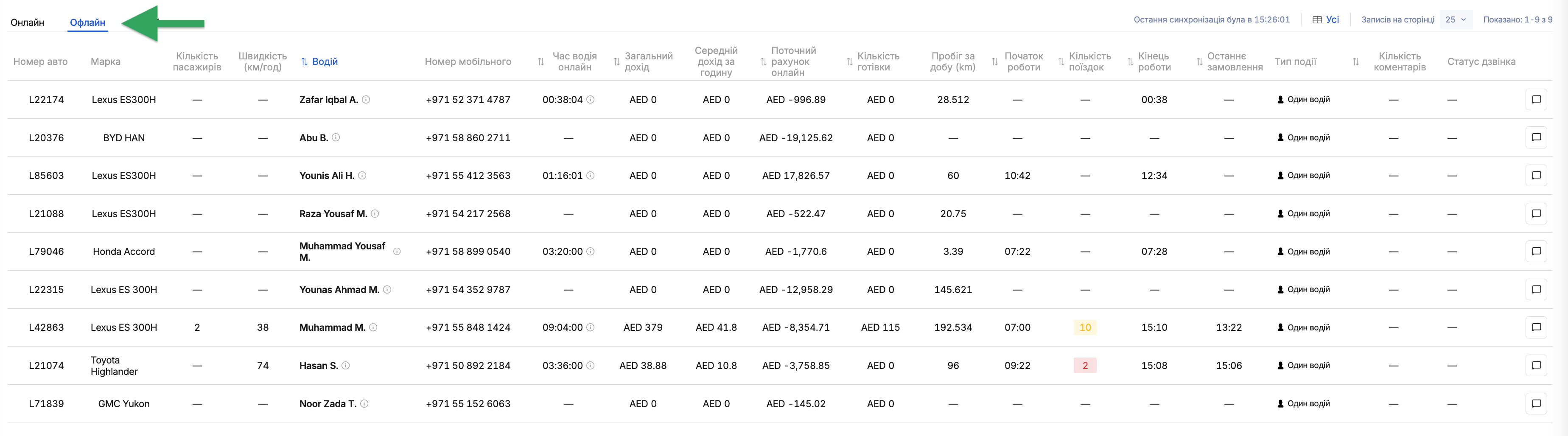The width and height of the screenshot is (1568, 436).
Task: Sort by Початок роботи column
Action: pos(994,61)
